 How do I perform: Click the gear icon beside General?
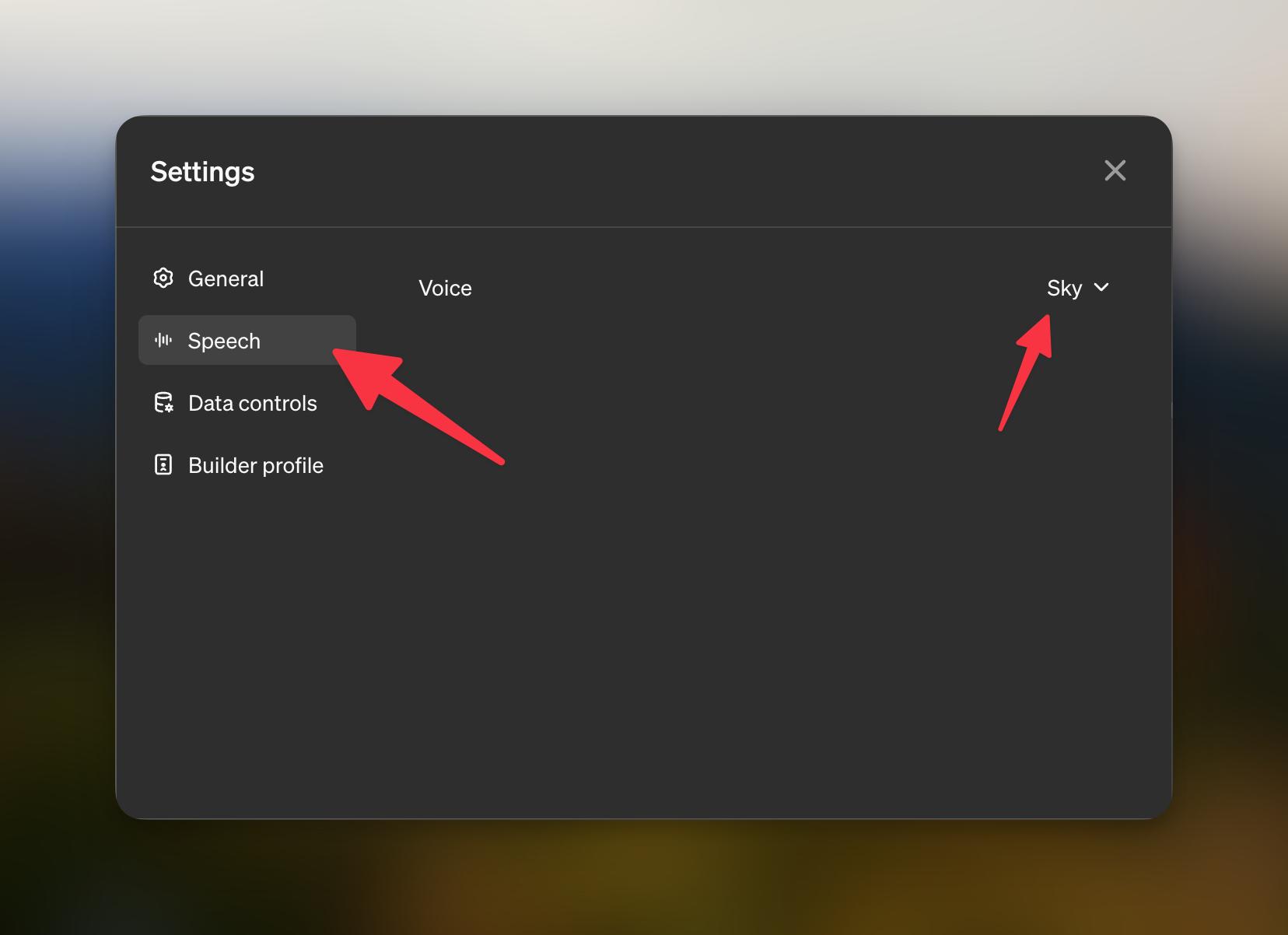(x=163, y=278)
